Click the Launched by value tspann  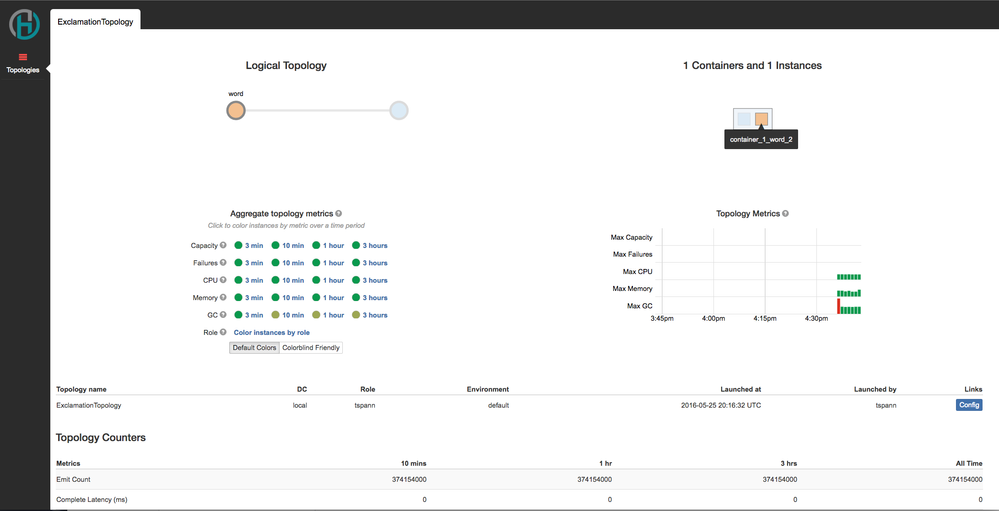click(886, 405)
